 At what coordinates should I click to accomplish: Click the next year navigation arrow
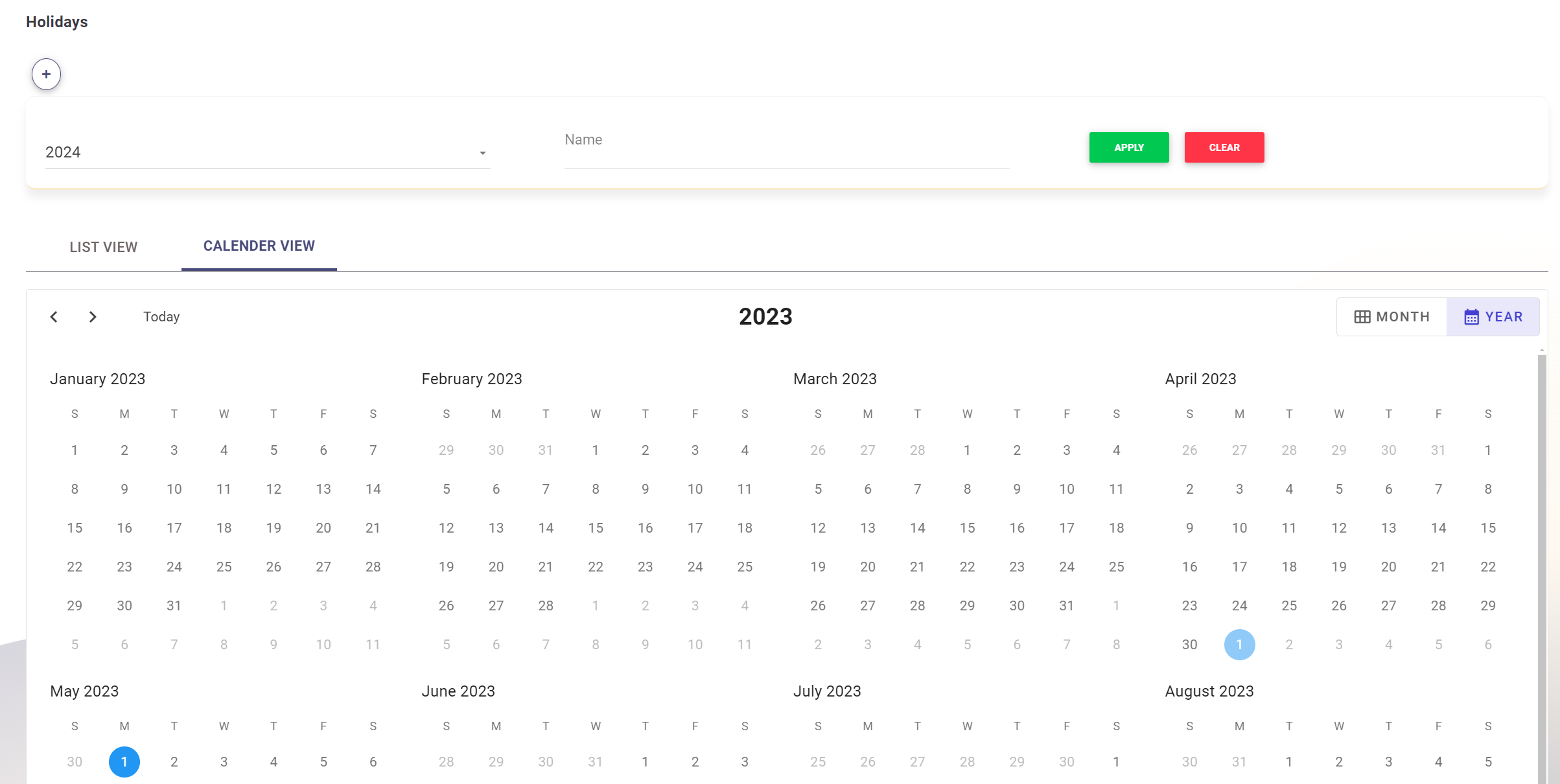[92, 317]
